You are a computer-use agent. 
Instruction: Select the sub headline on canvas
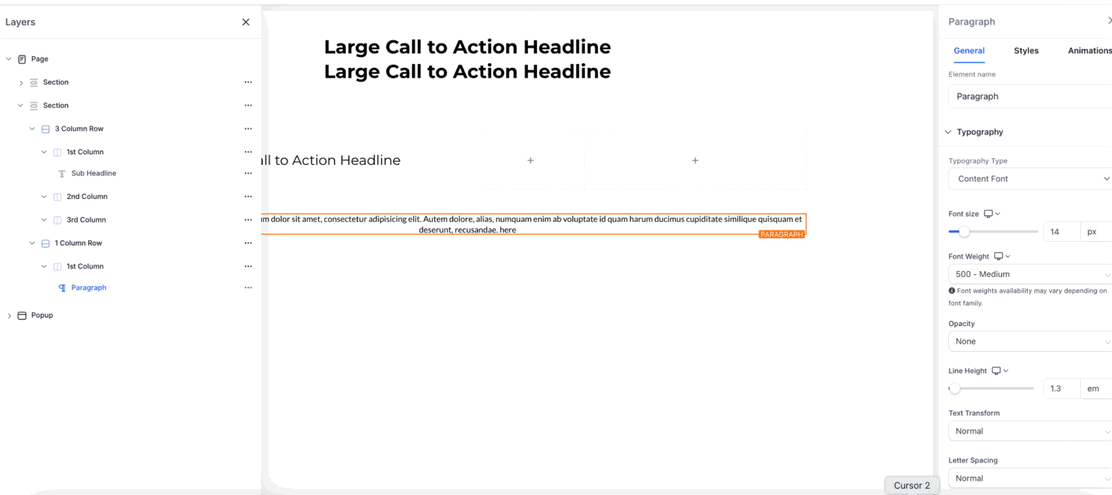[x=331, y=160]
